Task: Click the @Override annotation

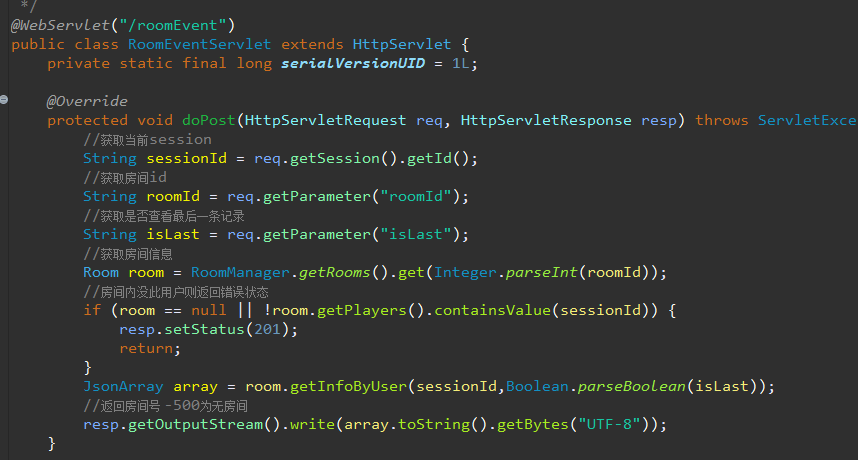Action: click(87, 101)
